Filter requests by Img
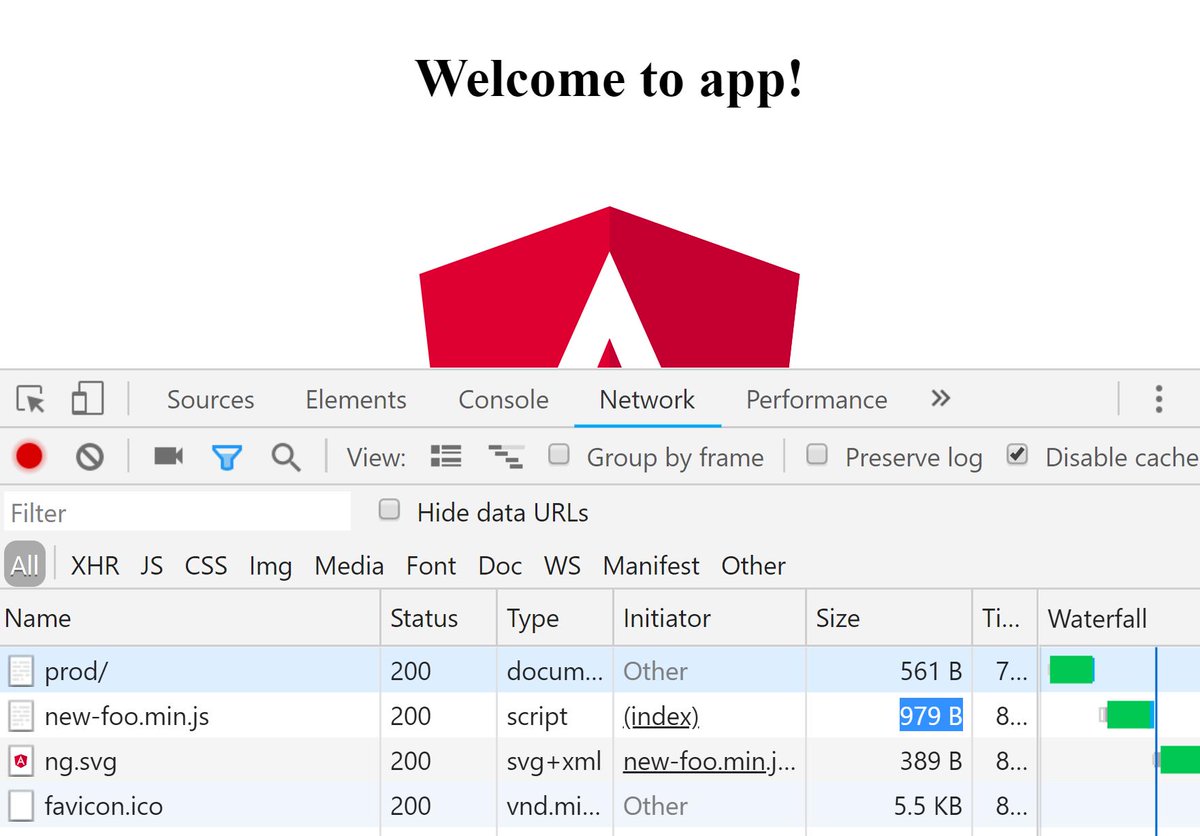This screenshot has height=836, width=1200. click(x=270, y=566)
